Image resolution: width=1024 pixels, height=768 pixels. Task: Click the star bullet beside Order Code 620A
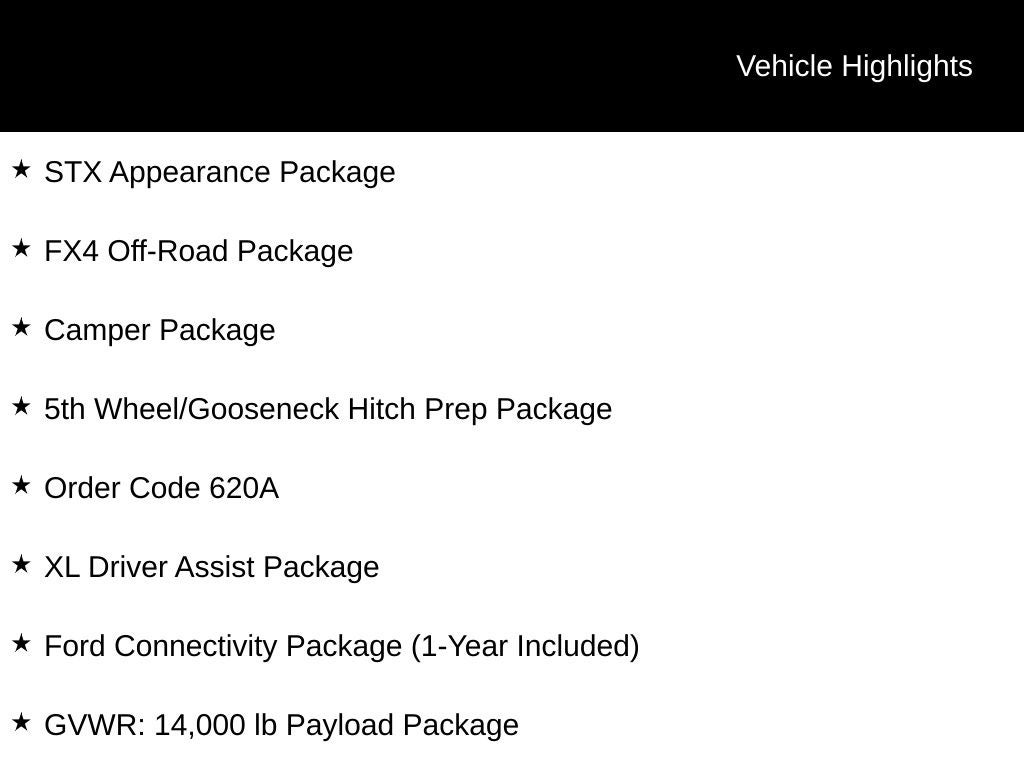tap(21, 486)
